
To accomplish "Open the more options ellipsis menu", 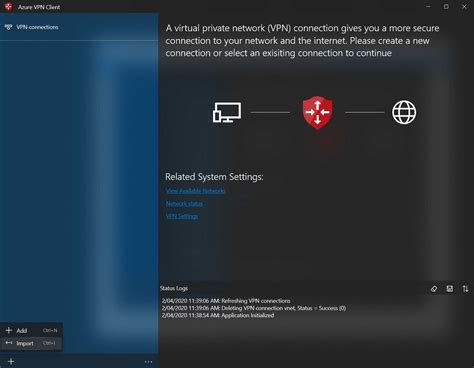I will [148, 362].
